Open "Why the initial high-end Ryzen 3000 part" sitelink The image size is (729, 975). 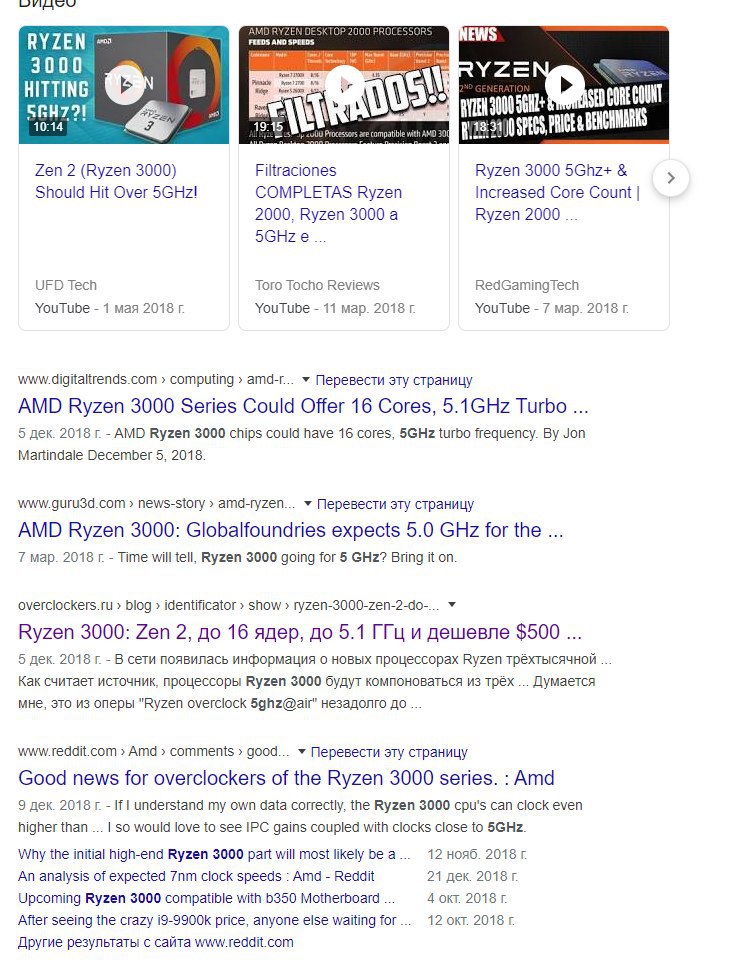(214, 854)
